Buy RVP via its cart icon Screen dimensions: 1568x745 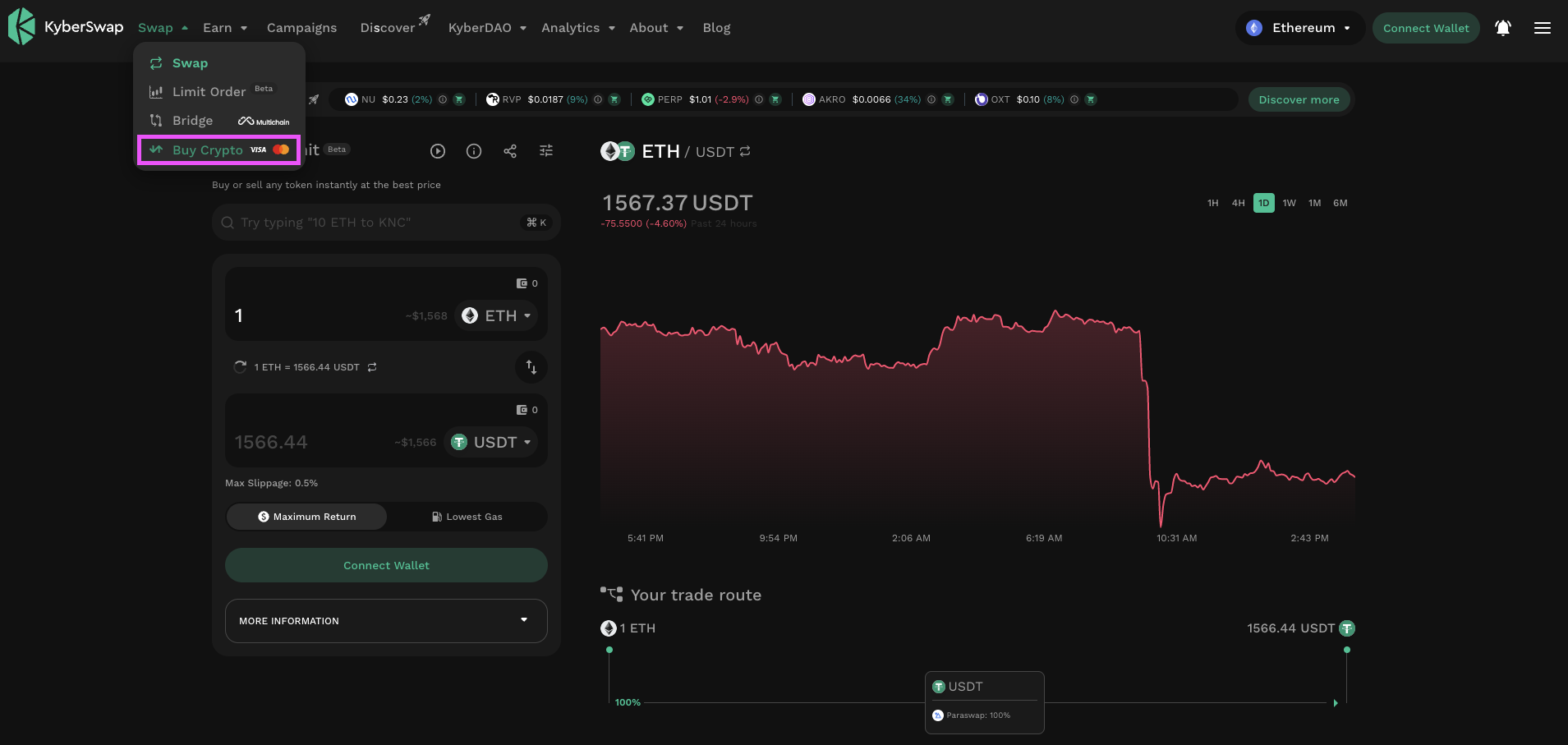point(614,99)
